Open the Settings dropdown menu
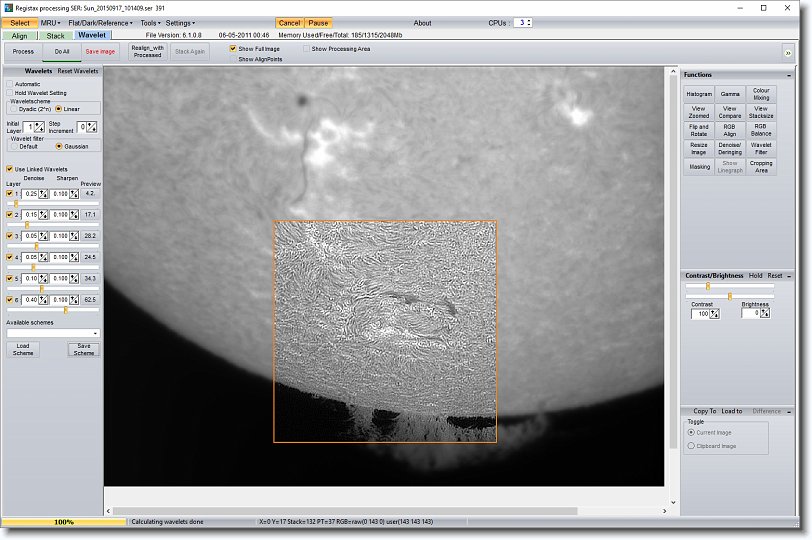 (180, 23)
